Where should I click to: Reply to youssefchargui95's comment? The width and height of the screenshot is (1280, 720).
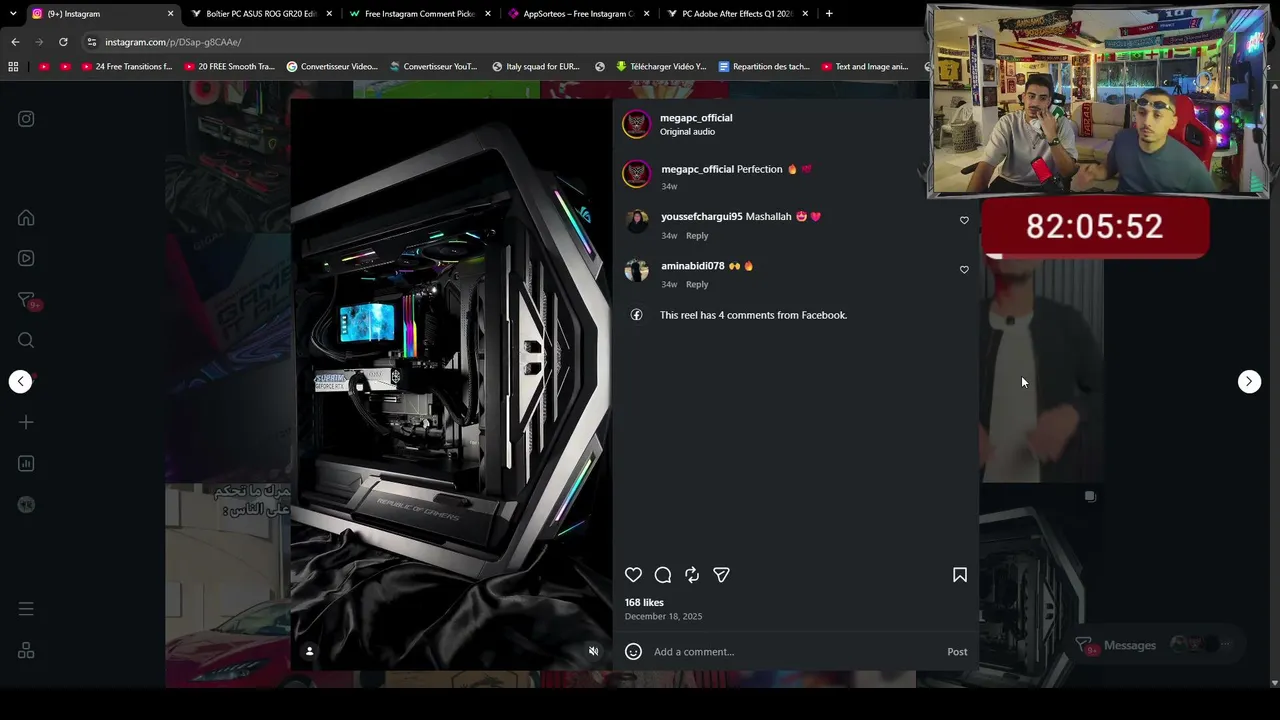tap(697, 236)
